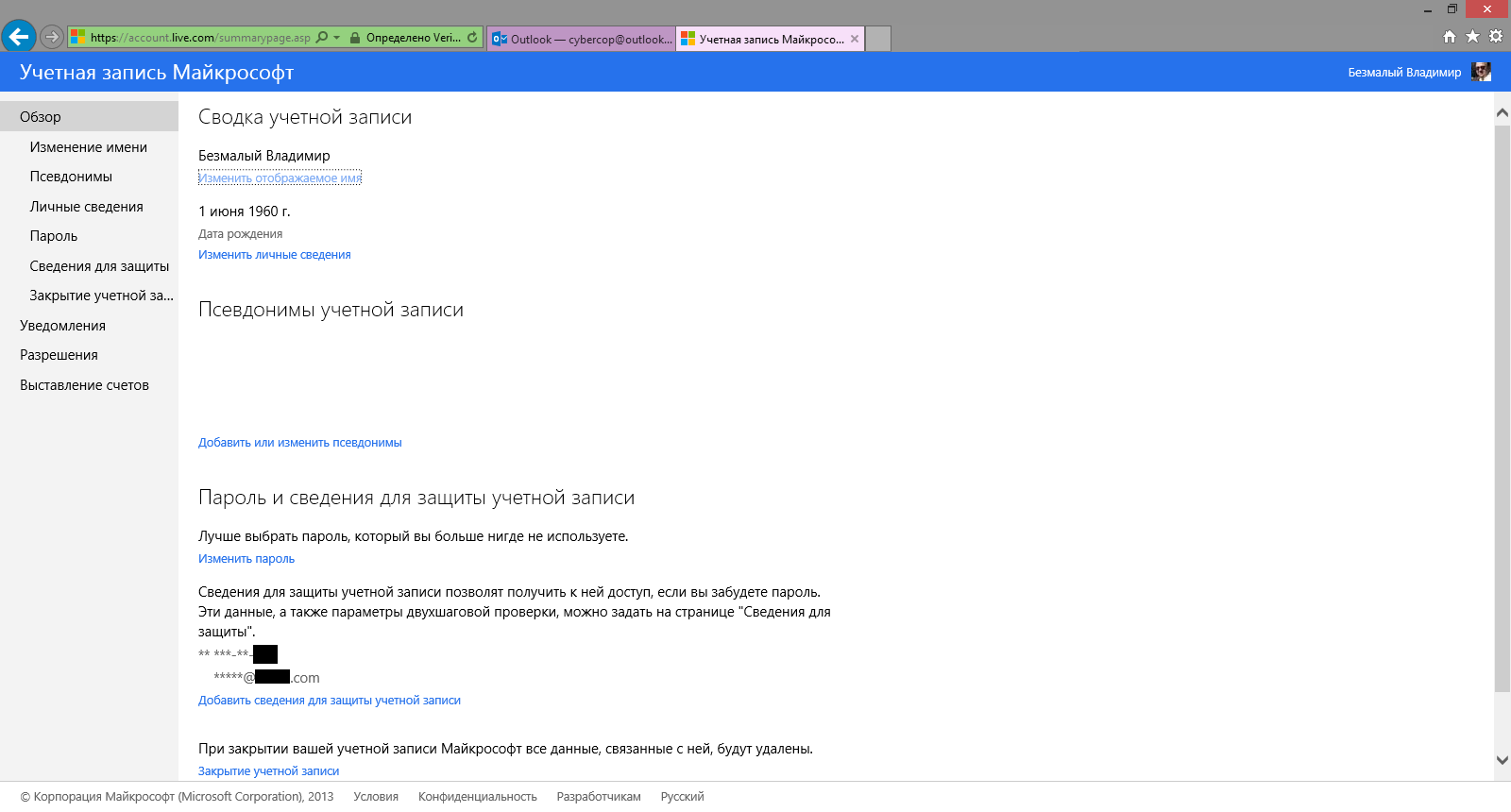
Task: Open Разработчикам footer link
Action: pos(599,797)
